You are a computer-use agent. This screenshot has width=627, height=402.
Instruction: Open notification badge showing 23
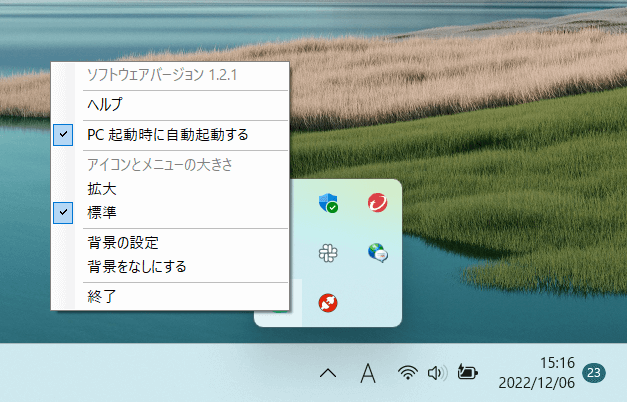[x=594, y=373]
